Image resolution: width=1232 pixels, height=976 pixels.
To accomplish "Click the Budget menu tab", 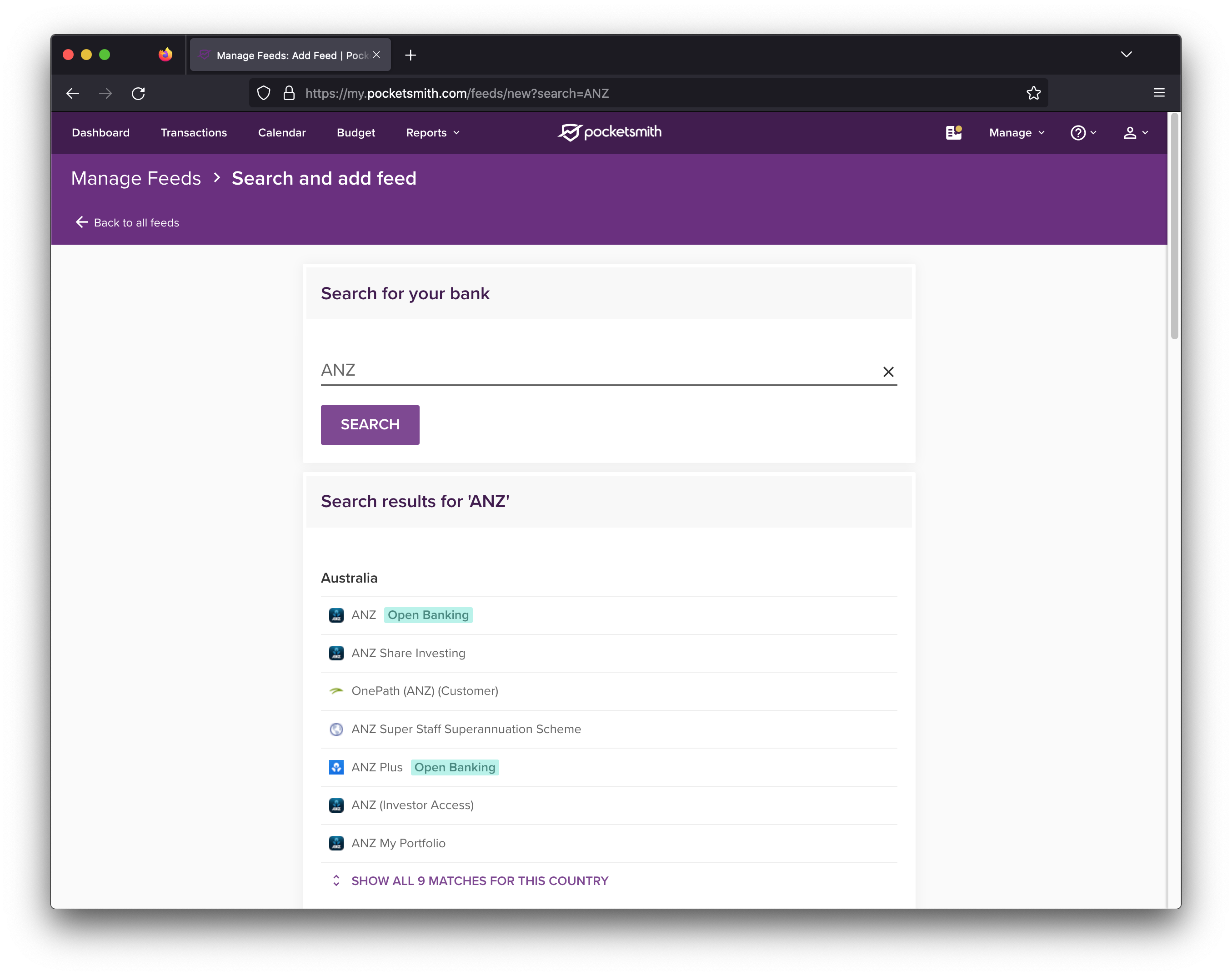I will (x=356, y=132).
